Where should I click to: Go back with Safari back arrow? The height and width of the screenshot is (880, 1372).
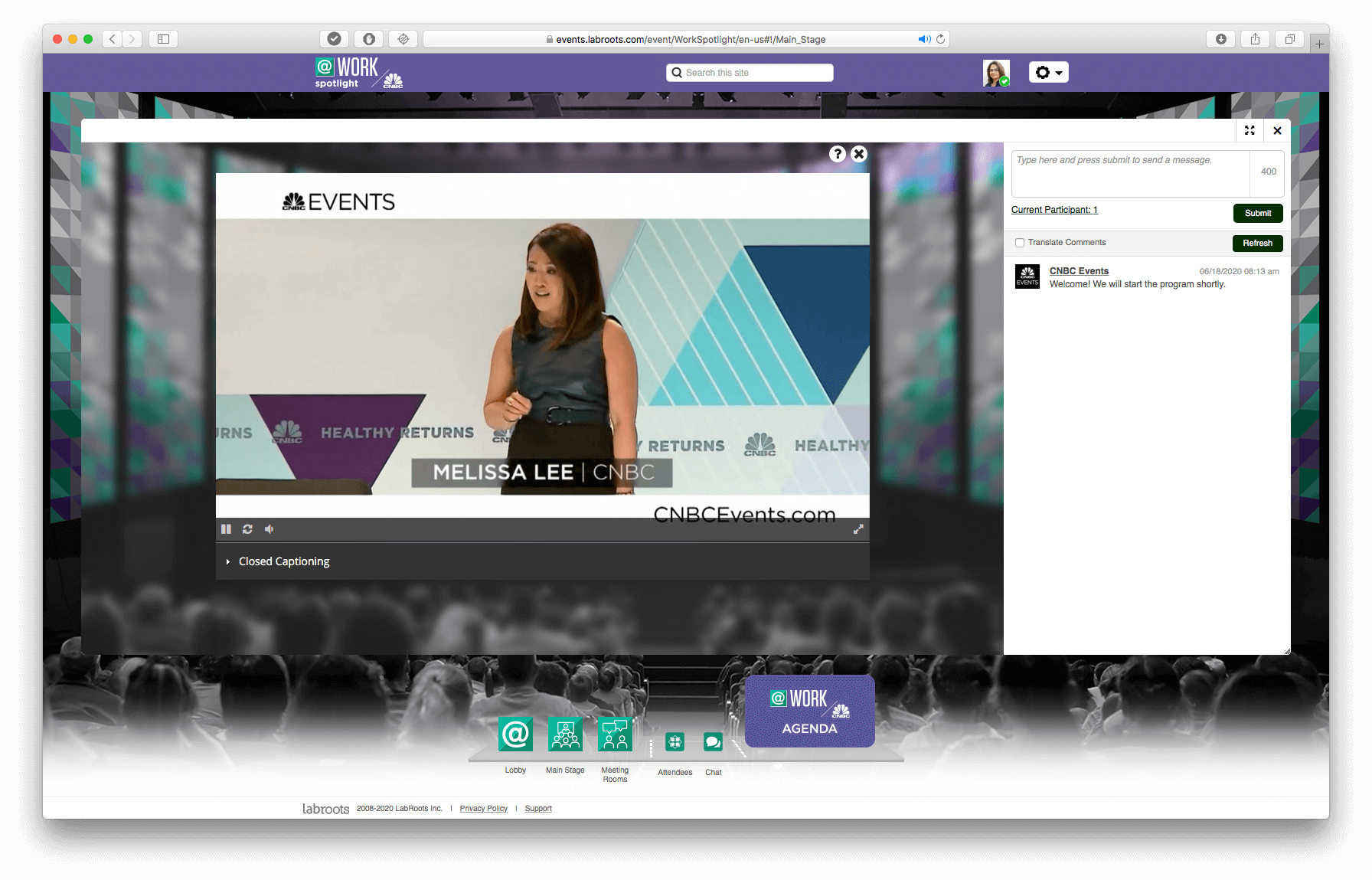click(113, 39)
